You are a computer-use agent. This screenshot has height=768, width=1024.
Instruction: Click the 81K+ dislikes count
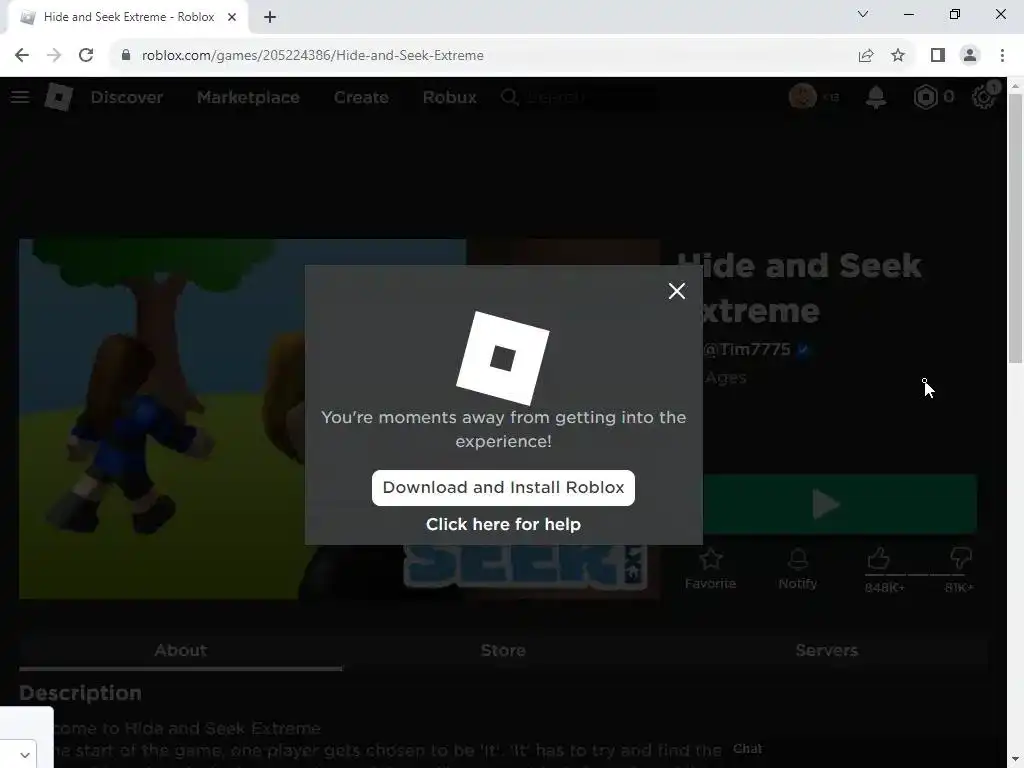[x=959, y=588]
